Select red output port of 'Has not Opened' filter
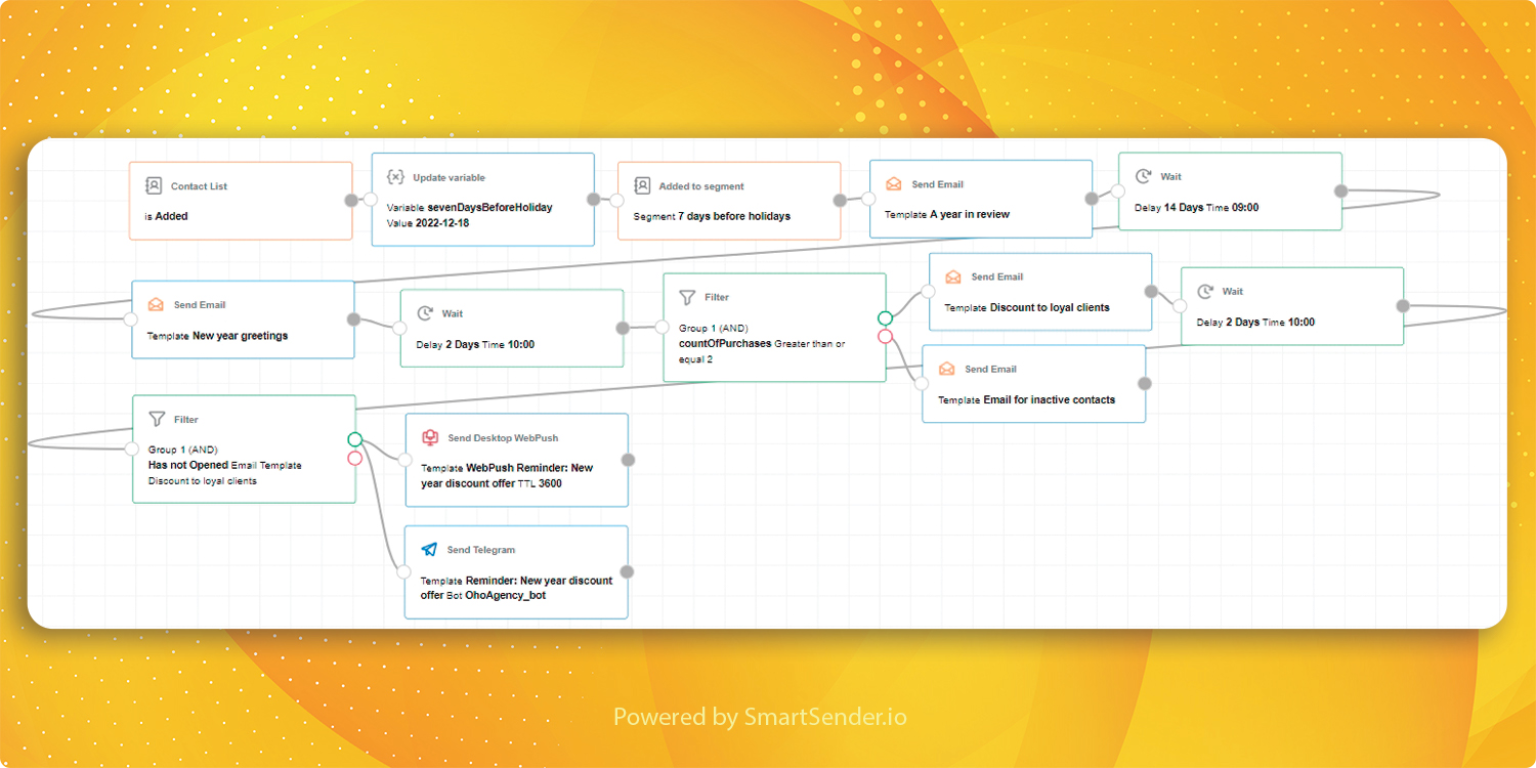Viewport: 1536px width, 768px height. [x=355, y=458]
